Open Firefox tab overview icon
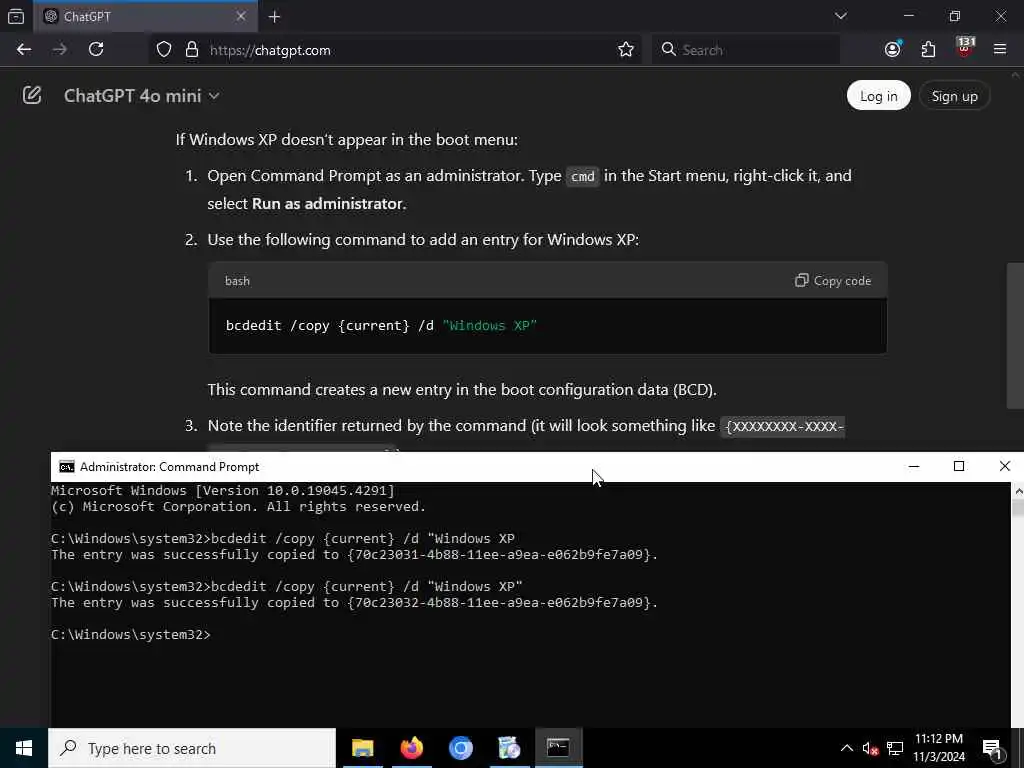Viewport: 1024px width, 768px height. click(16, 16)
